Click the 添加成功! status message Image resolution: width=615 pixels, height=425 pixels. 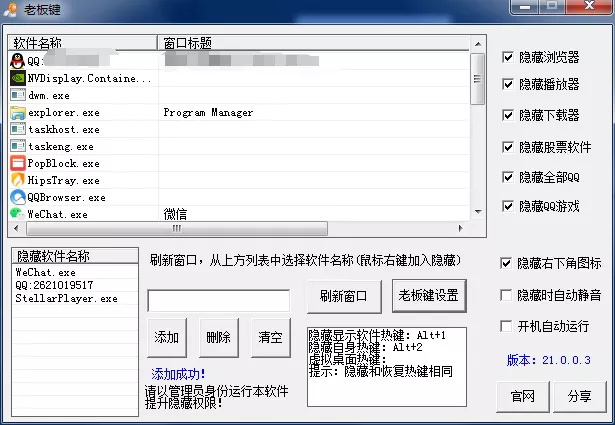coord(178,374)
